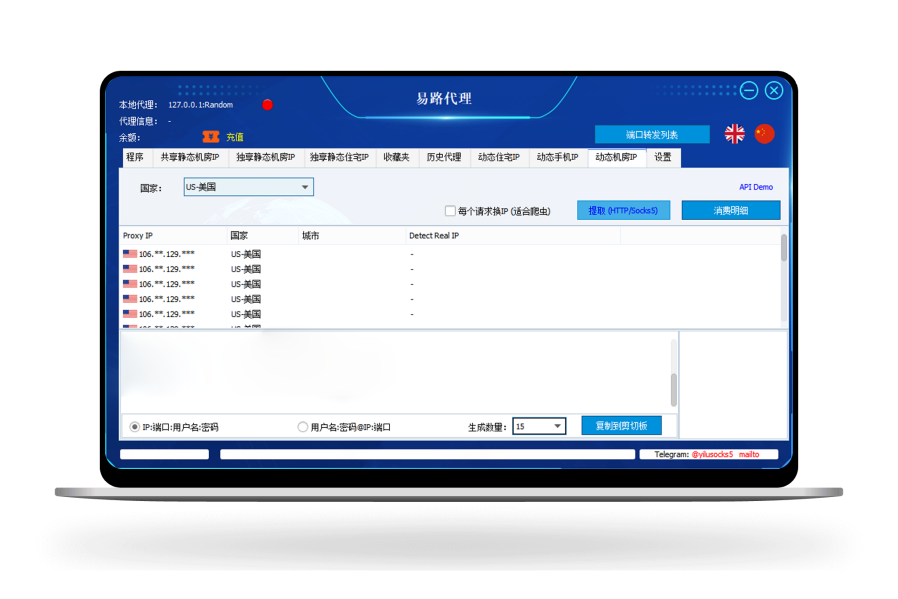The image size is (898, 599).
Task: Close the 易路代理 window
Action: (774, 90)
